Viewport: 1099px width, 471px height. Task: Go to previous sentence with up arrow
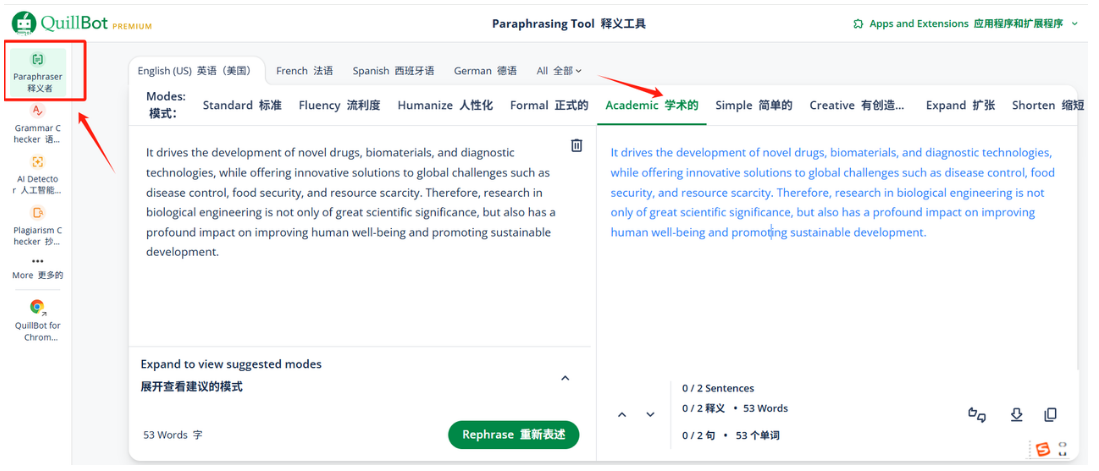point(622,415)
